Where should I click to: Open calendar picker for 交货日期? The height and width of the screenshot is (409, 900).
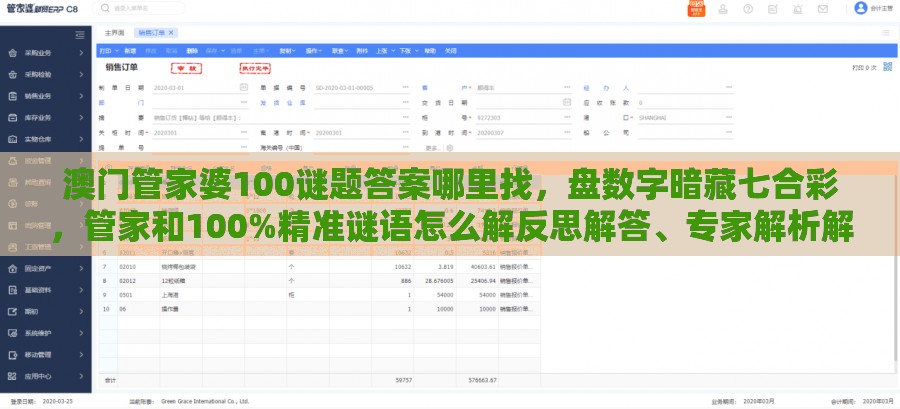(x=567, y=102)
